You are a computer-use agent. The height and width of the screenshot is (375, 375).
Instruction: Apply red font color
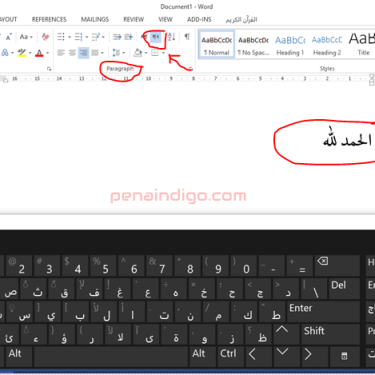click(x=39, y=53)
